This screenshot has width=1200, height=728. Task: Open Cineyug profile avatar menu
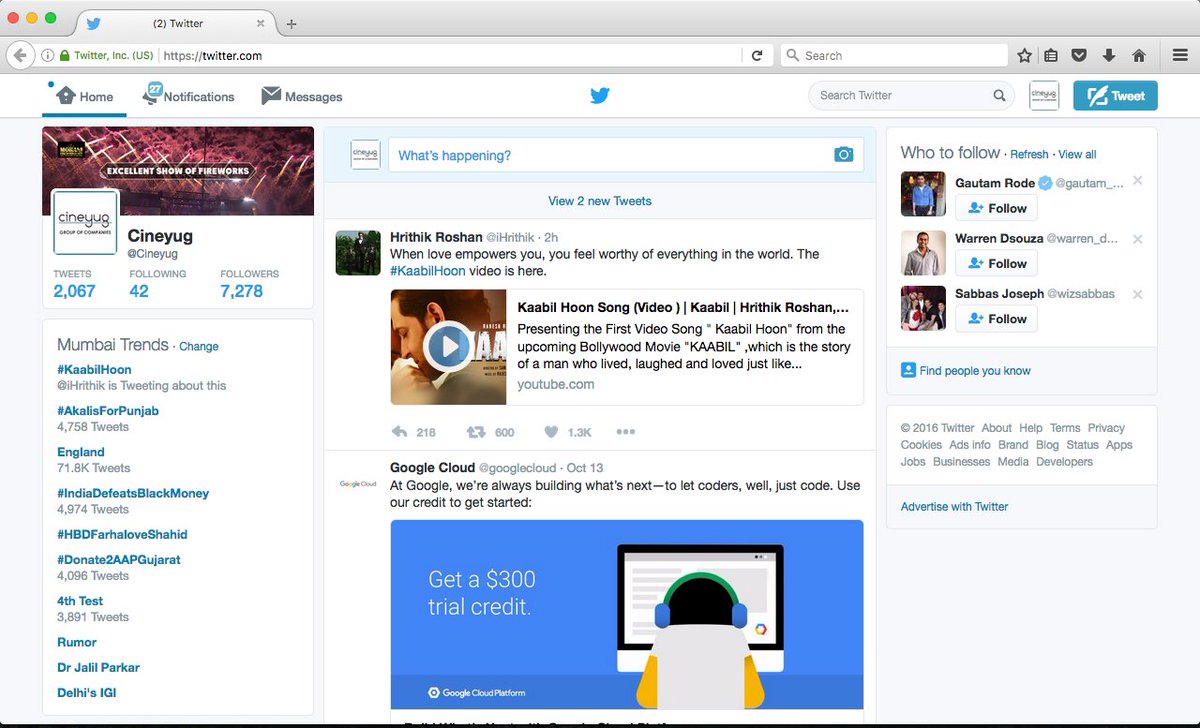pos(1044,96)
